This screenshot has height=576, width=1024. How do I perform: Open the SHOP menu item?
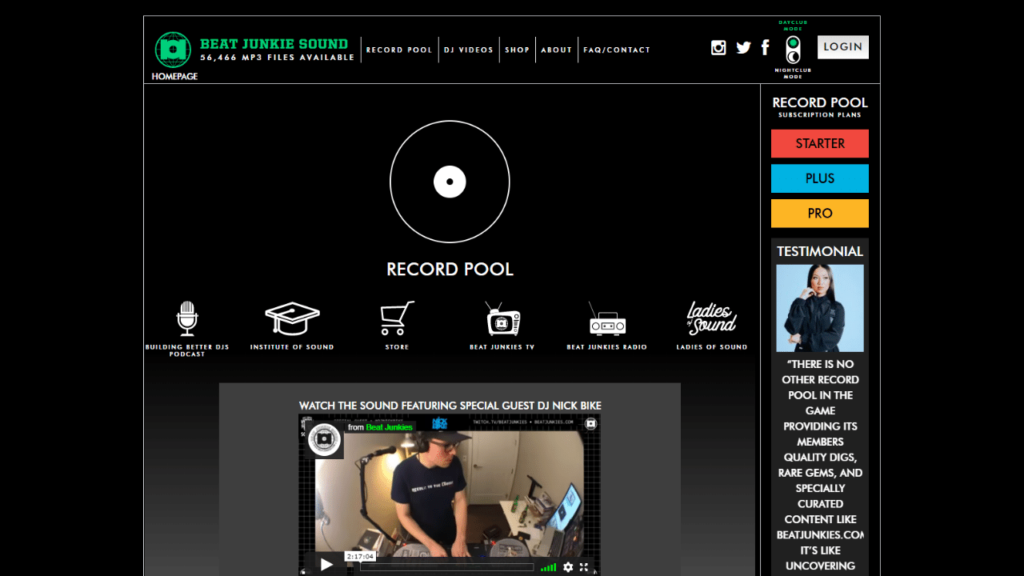click(517, 50)
